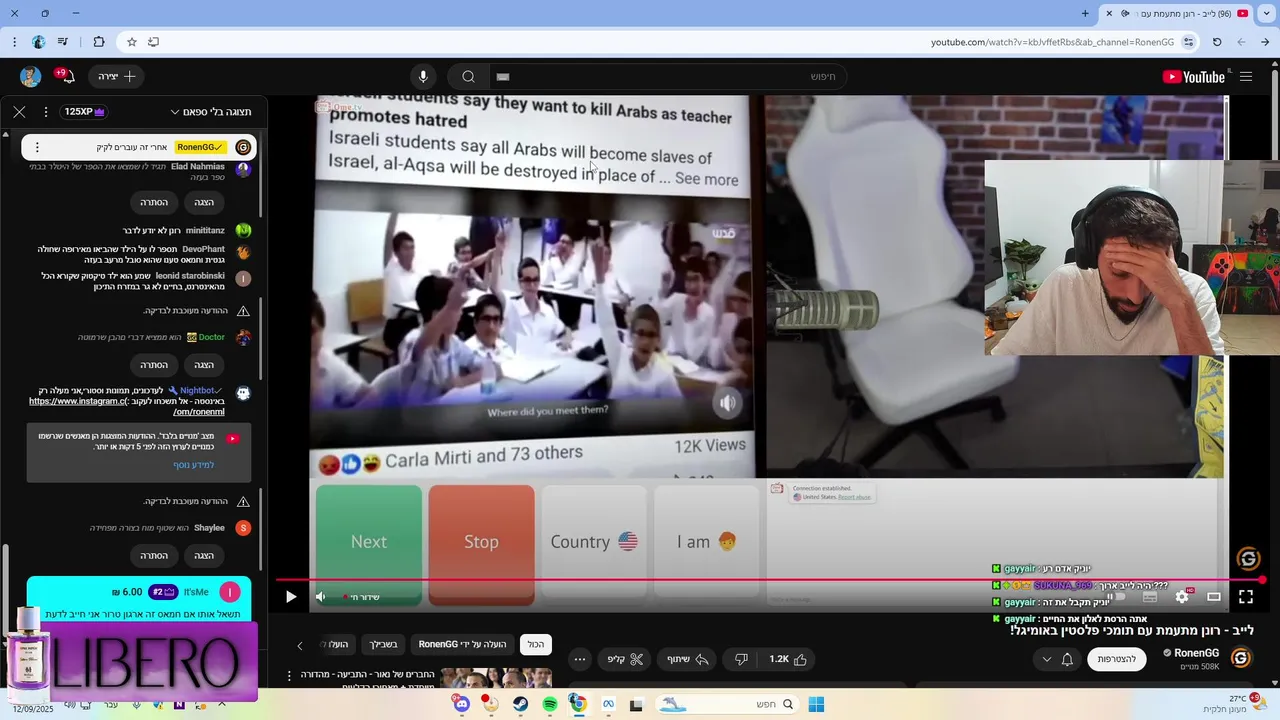The width and height of the screenshot is (1280, 720).
Task: Open Spotify from taskbar
Action: [550, 705]
